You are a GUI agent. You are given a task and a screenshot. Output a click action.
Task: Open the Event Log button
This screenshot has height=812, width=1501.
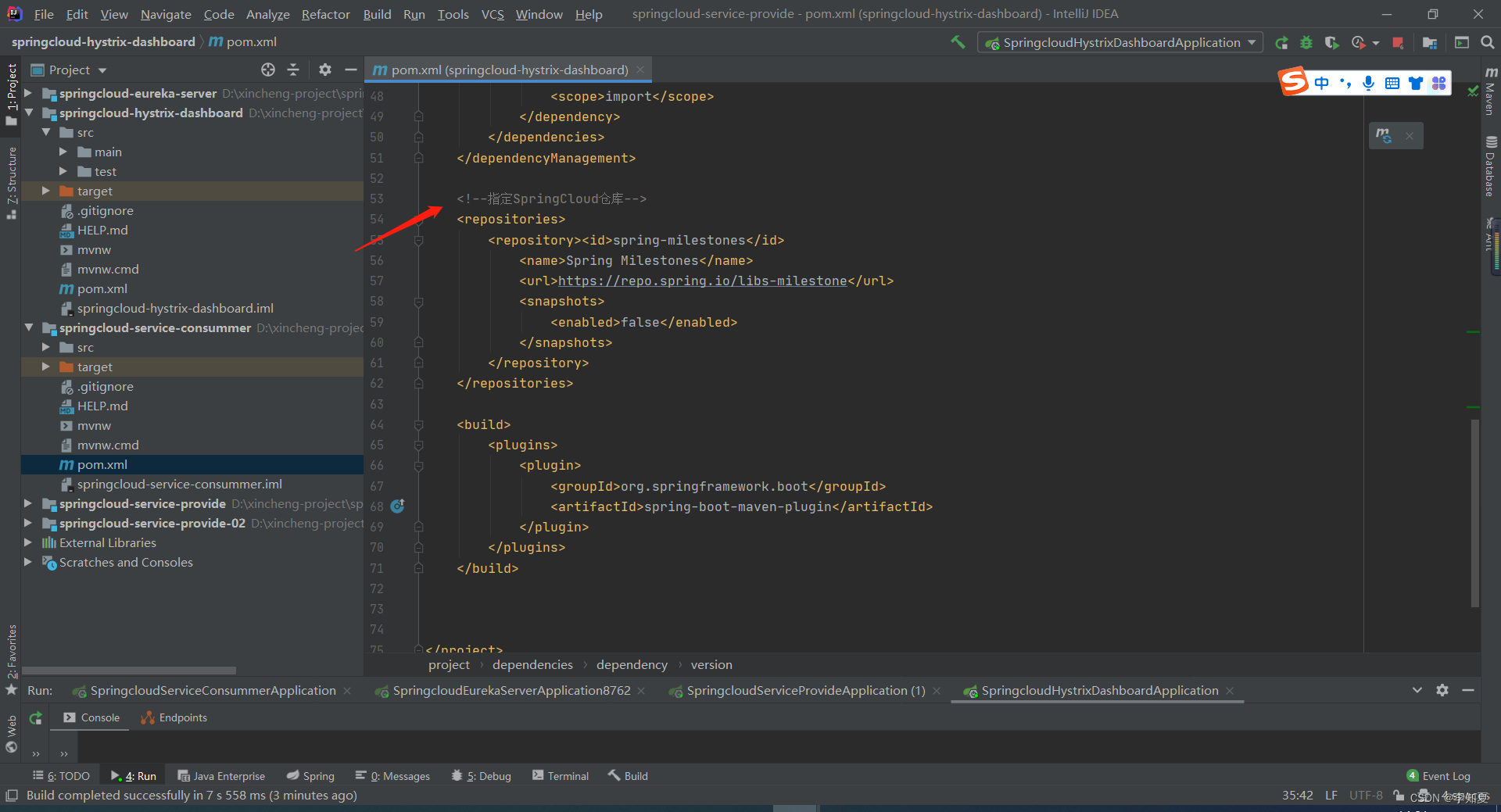[1438, 776]
